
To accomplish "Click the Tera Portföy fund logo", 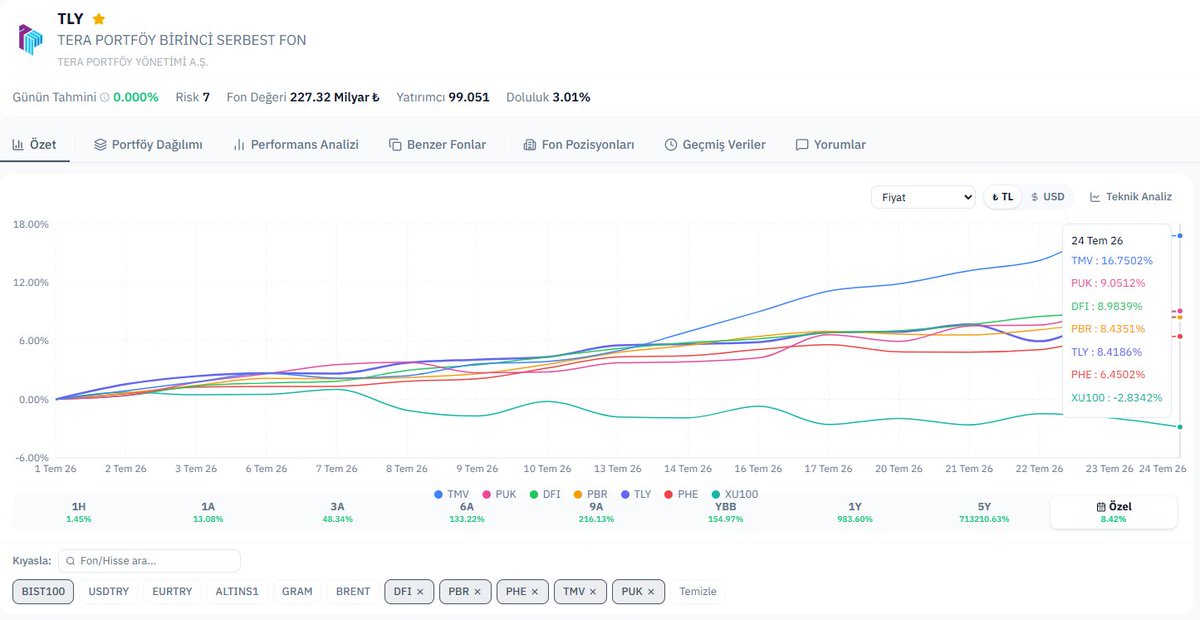I will (31, 39).
